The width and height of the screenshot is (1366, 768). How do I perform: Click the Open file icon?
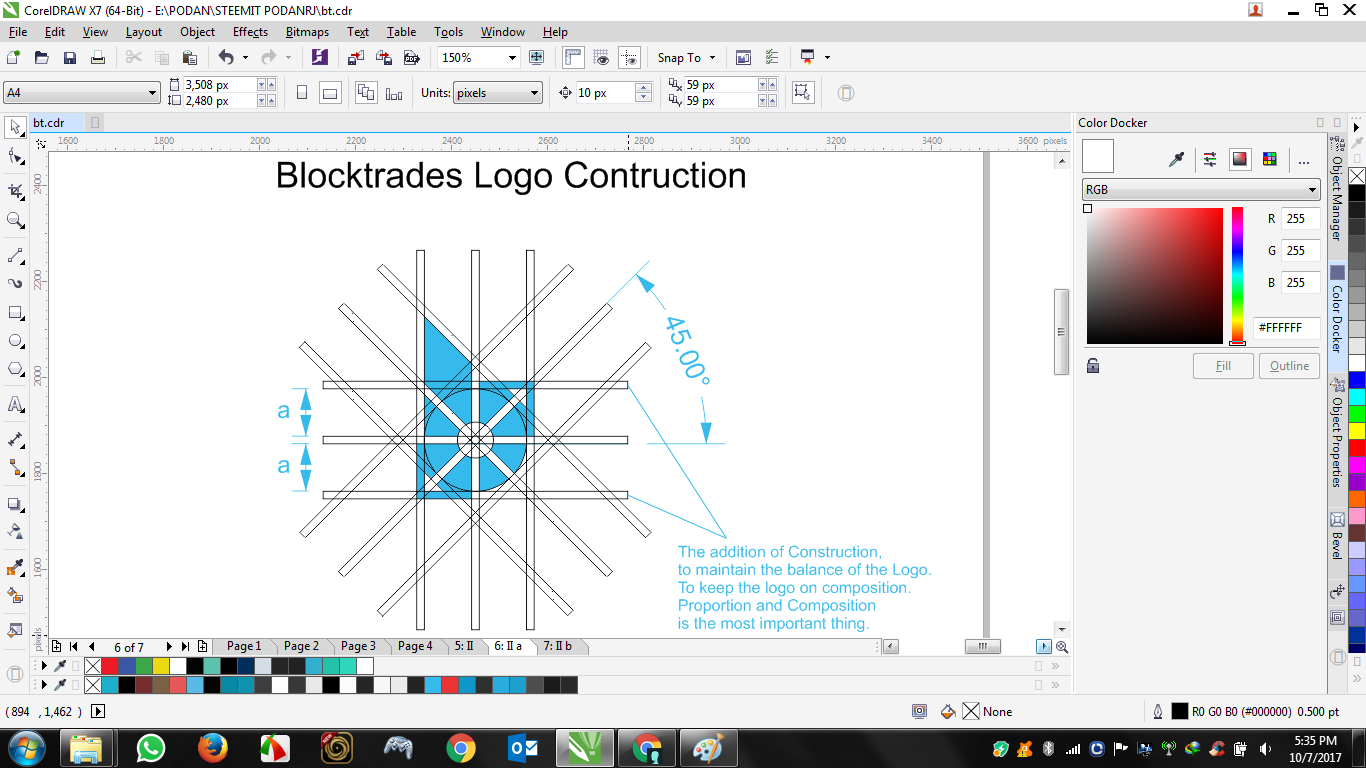pyautogui.click(x=41, y=57)
